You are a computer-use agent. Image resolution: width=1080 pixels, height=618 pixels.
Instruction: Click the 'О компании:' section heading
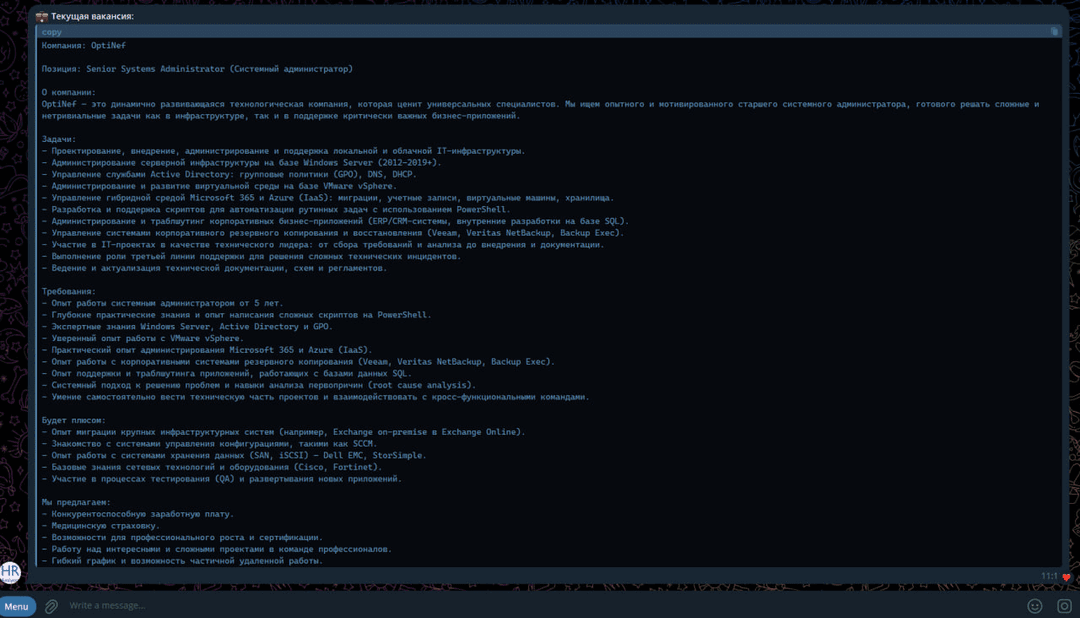tap(68, 92)
